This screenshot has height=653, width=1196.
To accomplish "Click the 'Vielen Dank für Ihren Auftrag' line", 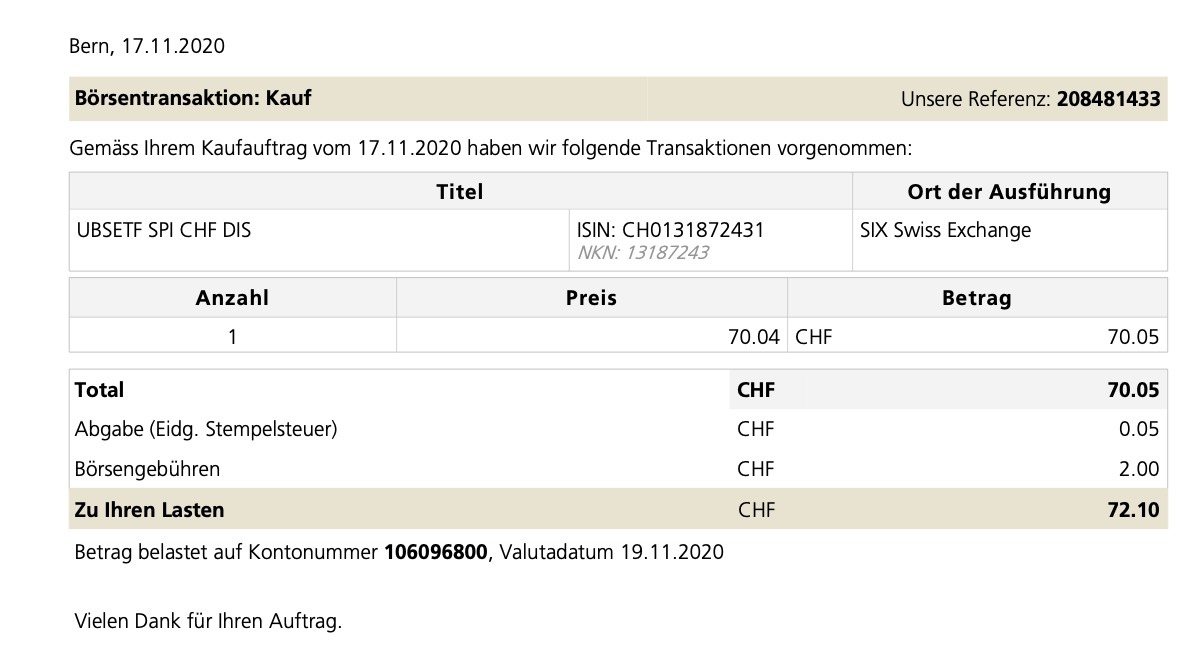I will (x=208, y=621).
